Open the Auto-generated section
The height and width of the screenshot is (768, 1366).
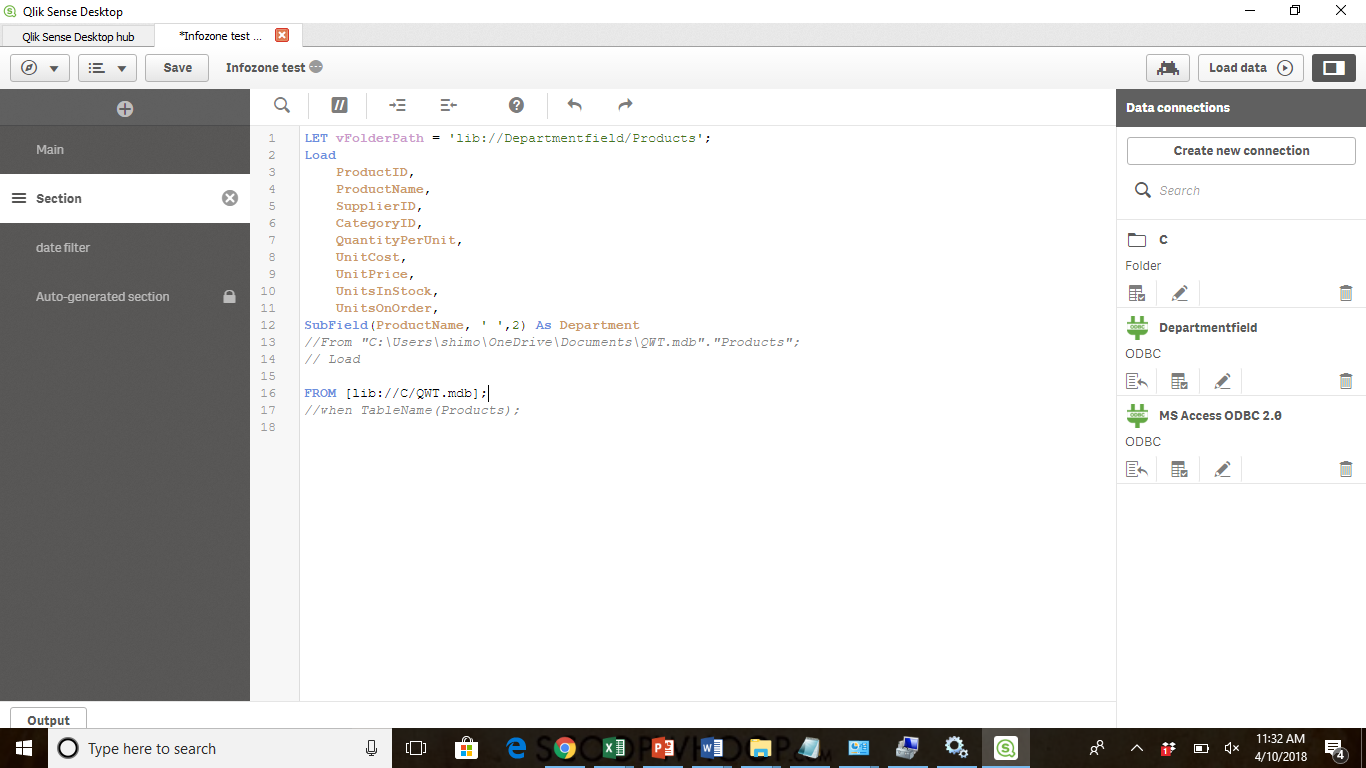click(x=125, y=297)
